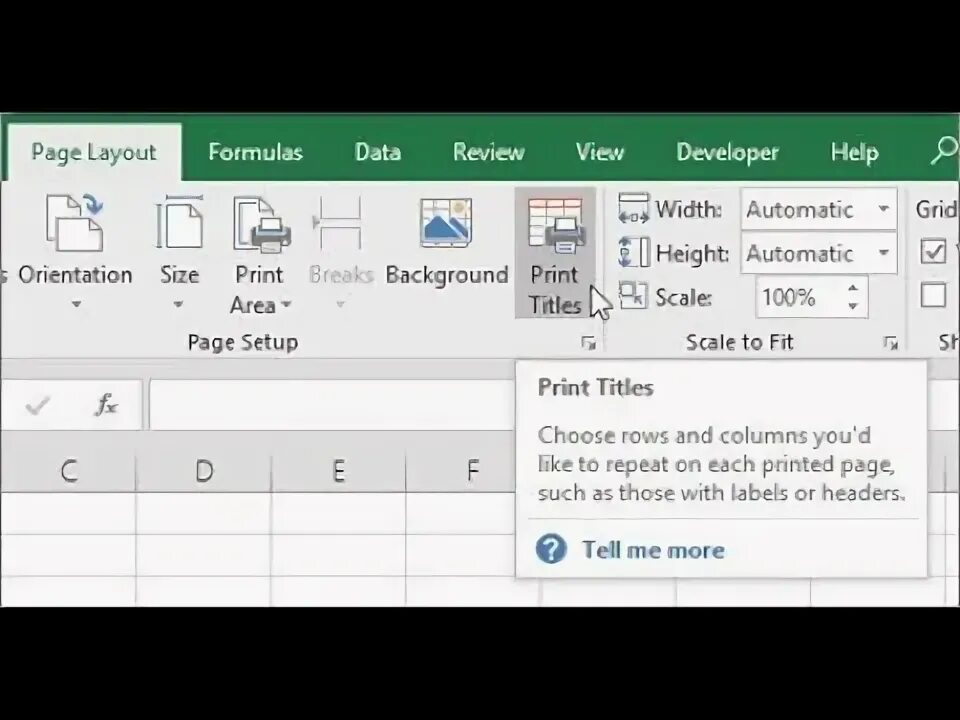Click the Scale icon in Scale to Fit
Screen dimensions: 960x720
coord(632,296)
